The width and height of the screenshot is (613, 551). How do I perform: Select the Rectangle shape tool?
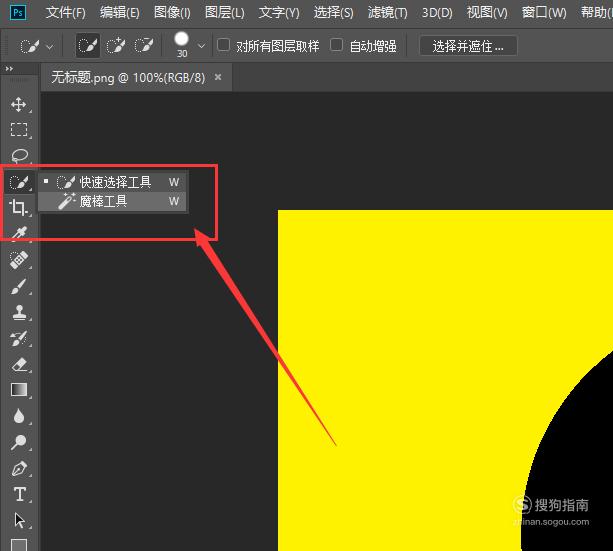(19, 545)
